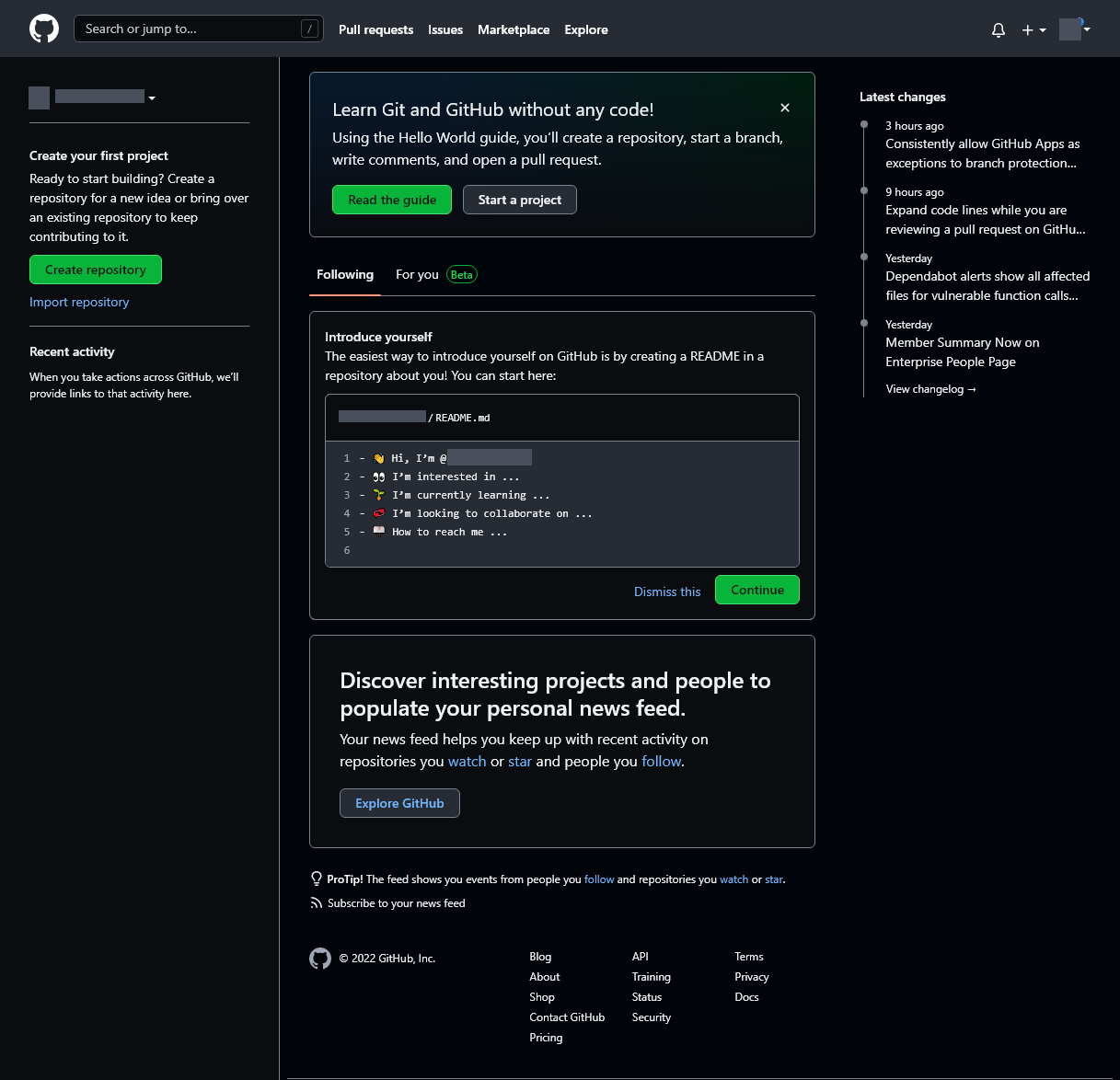Click the '3 hours ago' timestamp
This screenshot has height=1080, width=1120.
coord(915,126)
